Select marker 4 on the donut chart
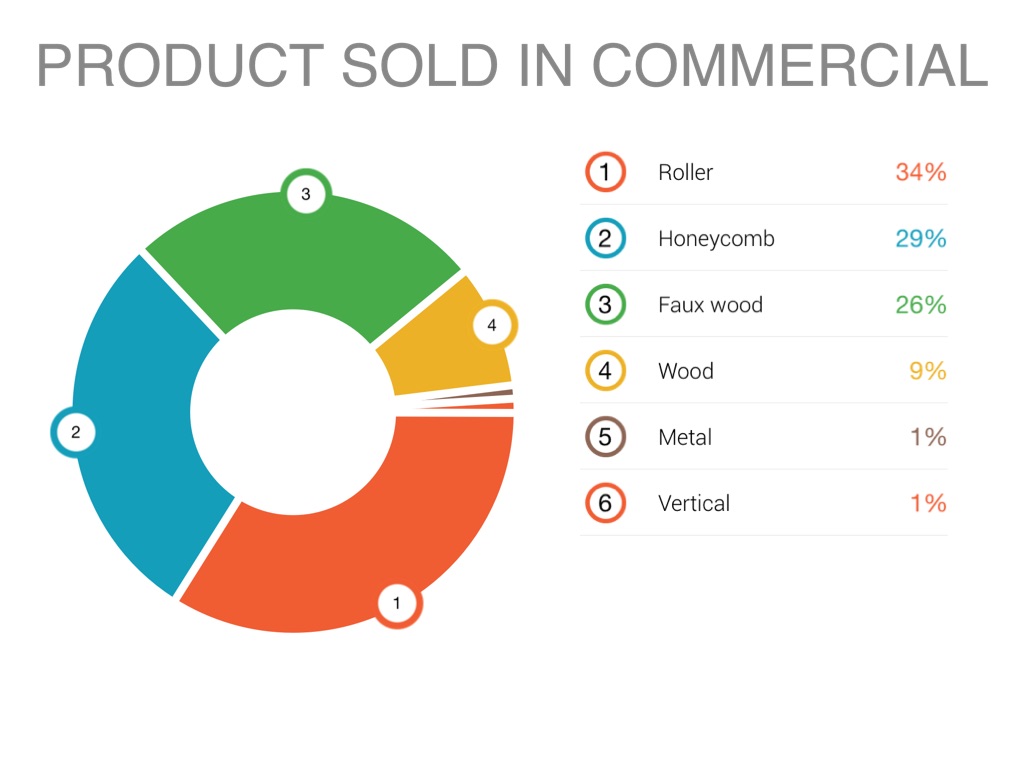 point(491,325)
